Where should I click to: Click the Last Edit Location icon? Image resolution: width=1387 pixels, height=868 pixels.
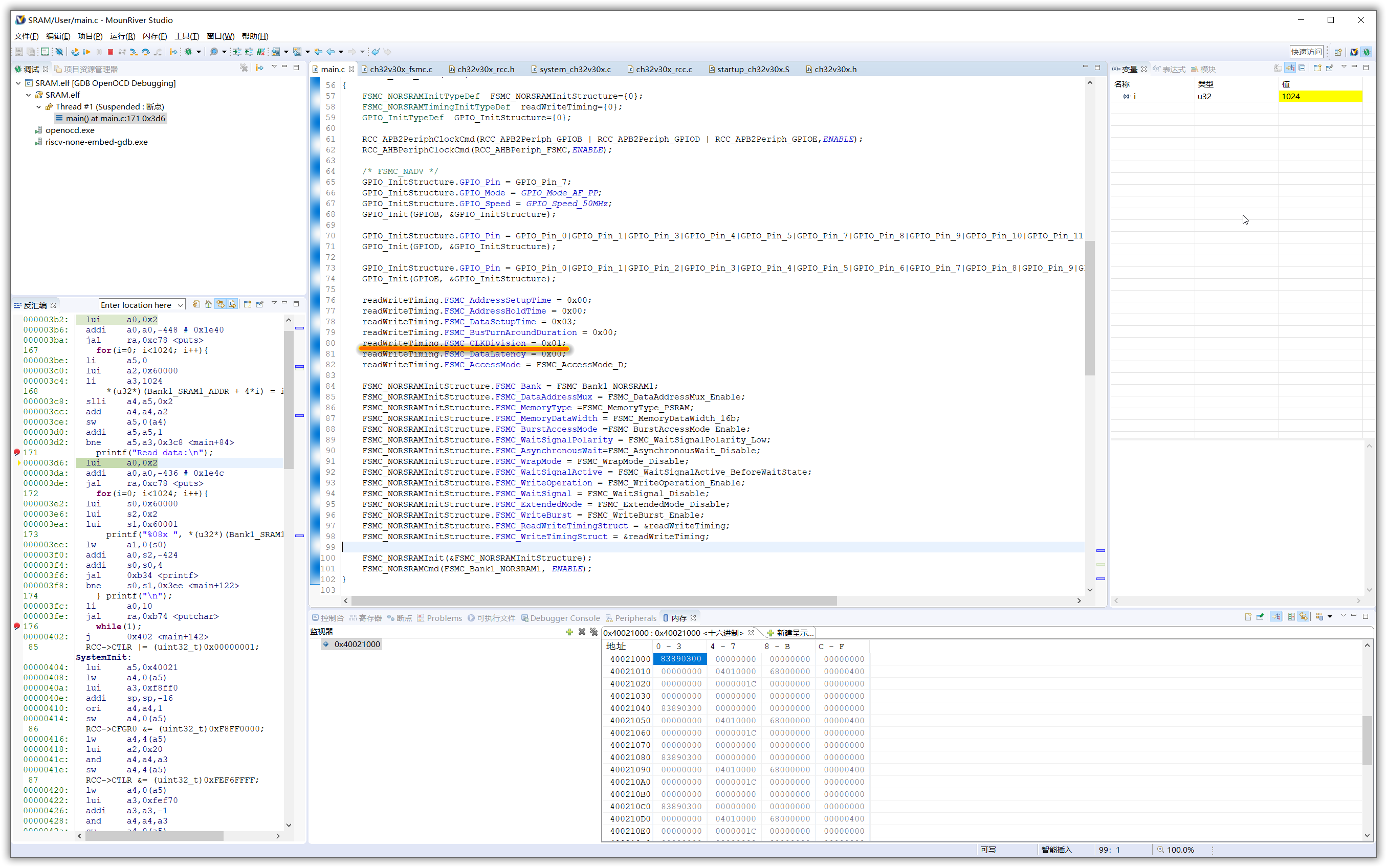[x=318, y=52]
